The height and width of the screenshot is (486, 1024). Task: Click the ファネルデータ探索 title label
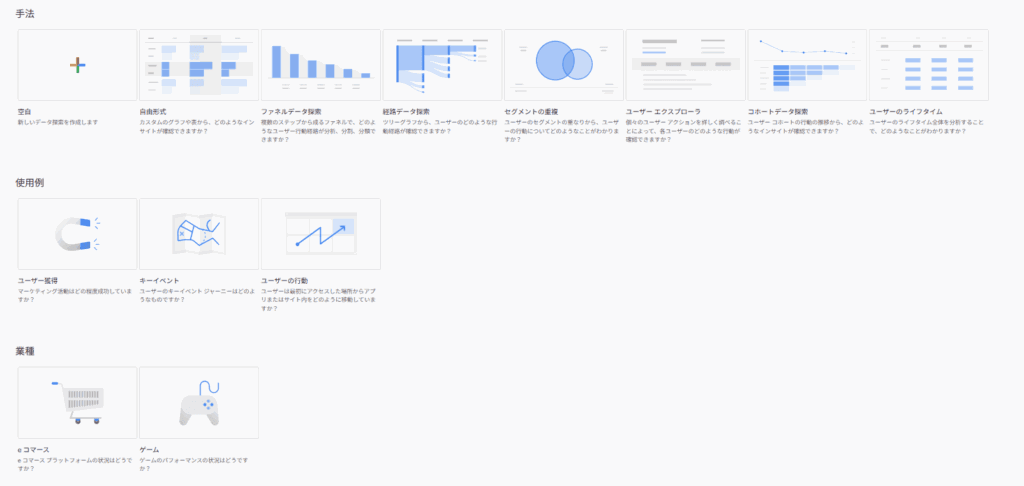[x=291, y=112]
